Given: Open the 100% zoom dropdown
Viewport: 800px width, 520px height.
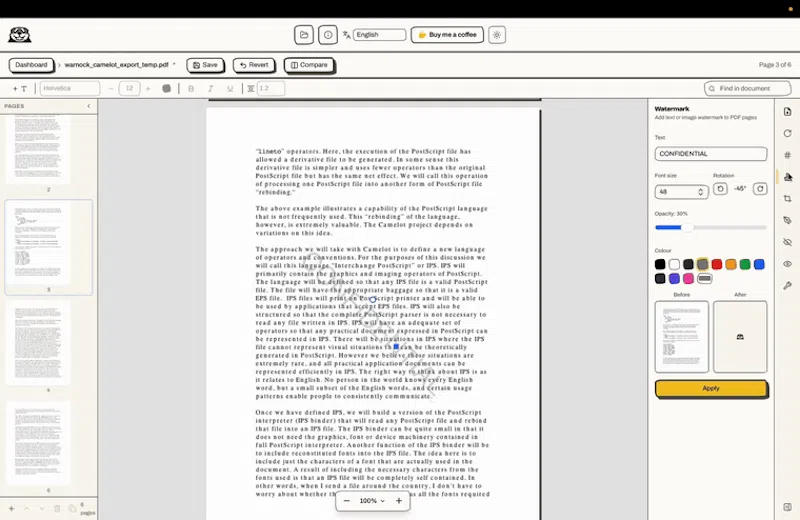Looking at the screenshot, I should 372,501.
